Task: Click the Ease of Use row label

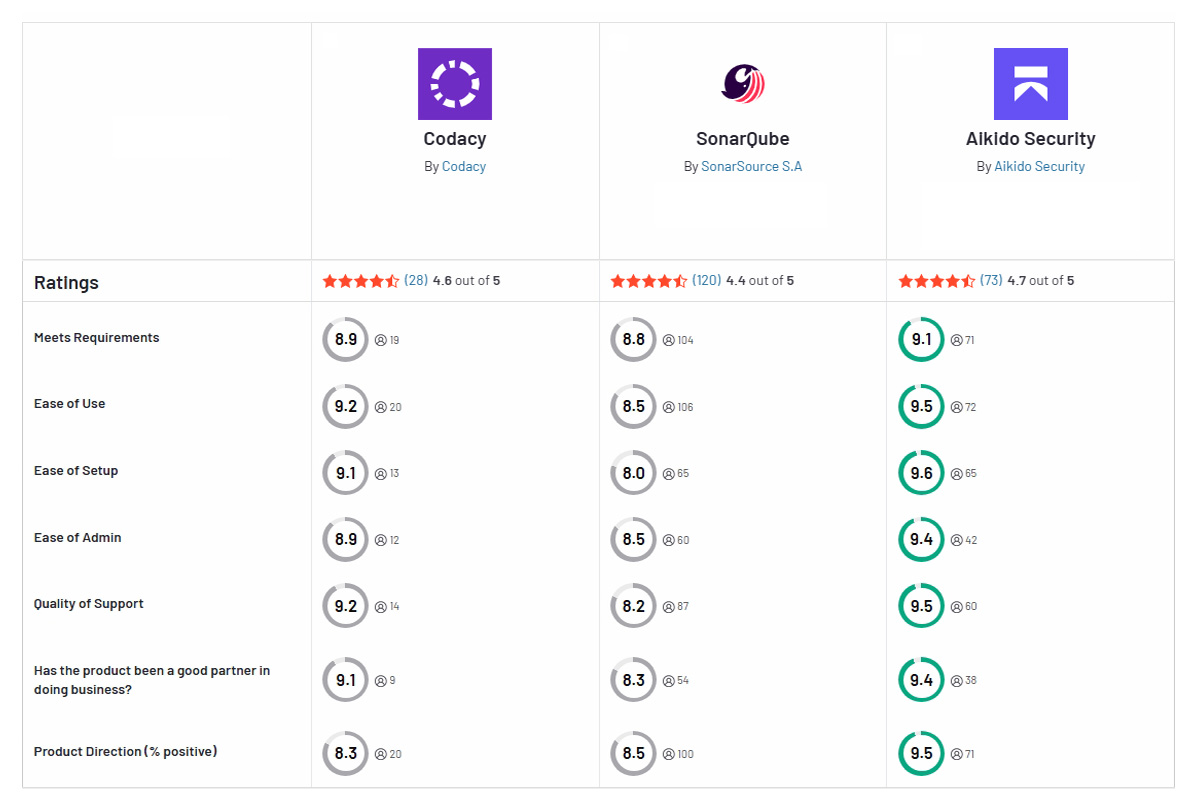Action: tap(70, 404)
